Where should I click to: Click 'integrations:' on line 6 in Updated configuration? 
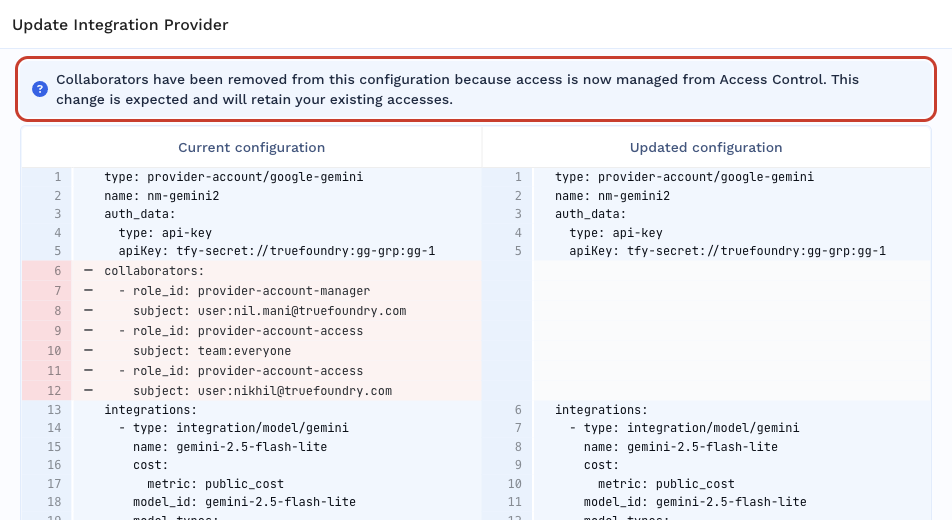(x=601, y=410)
